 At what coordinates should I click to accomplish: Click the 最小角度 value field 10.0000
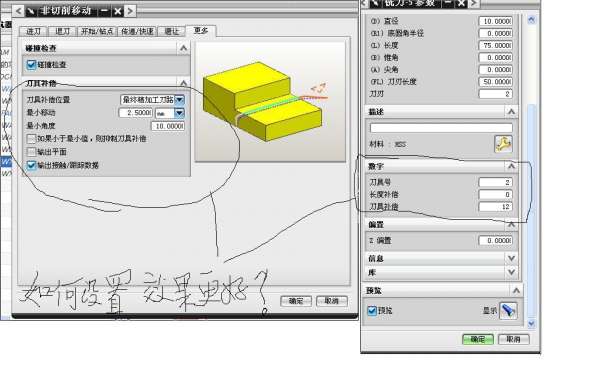pyautogui.click(x=168, y=126)
